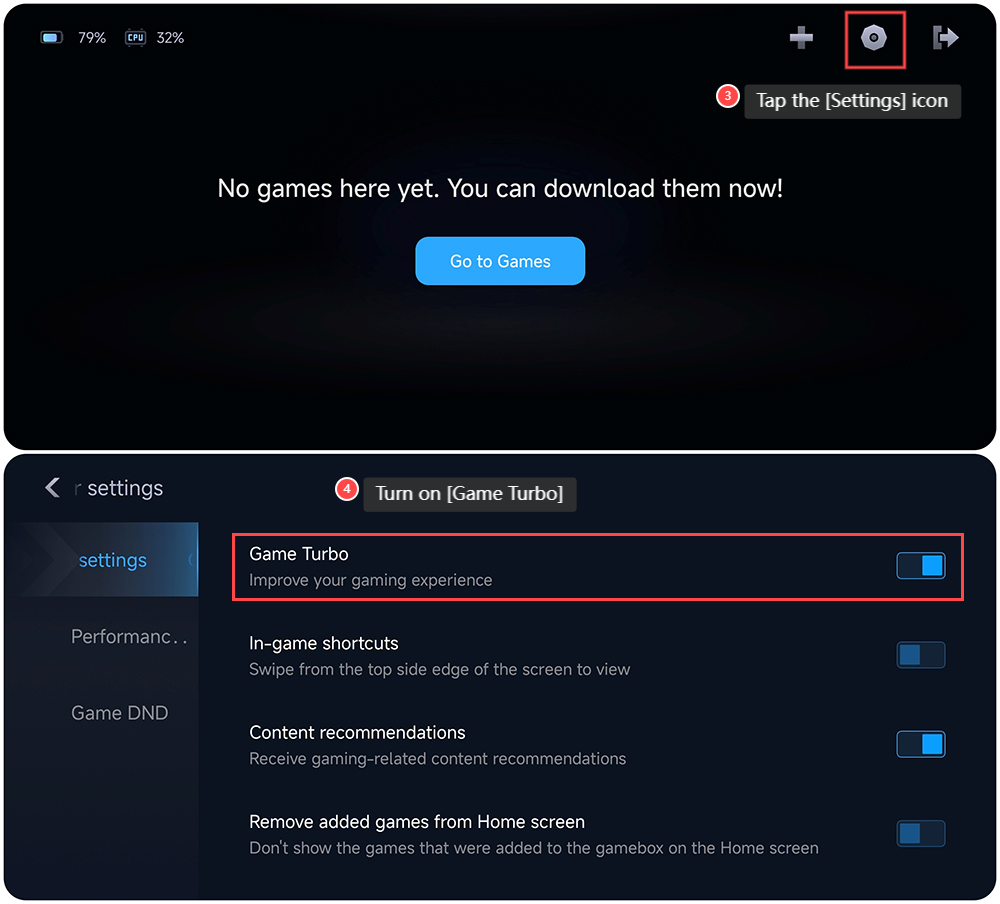Viewport: 1000px width, 904px height.
Task: Click the Go to Games button
Action: 500,261
